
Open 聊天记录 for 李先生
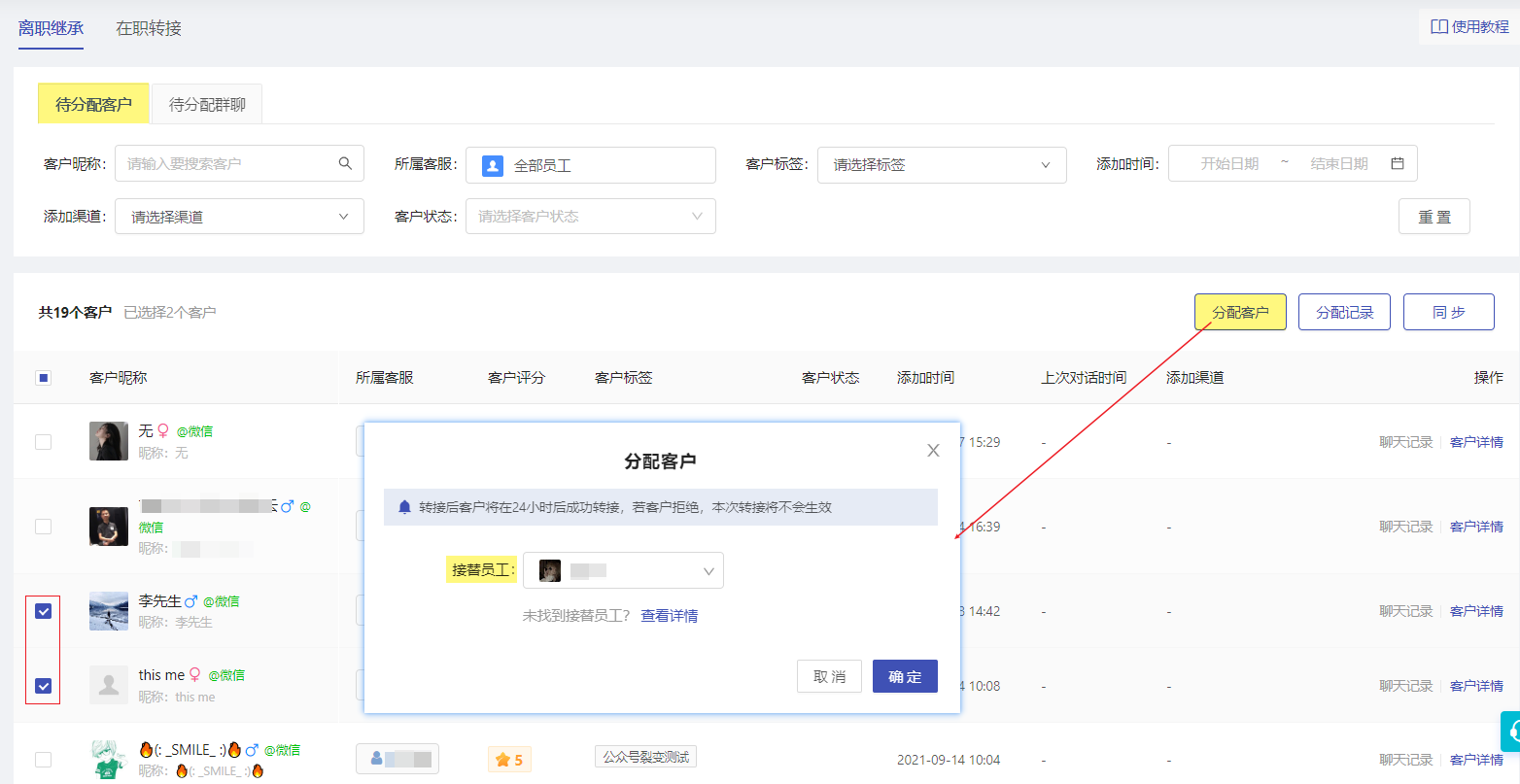click(x=1406, y=611)
